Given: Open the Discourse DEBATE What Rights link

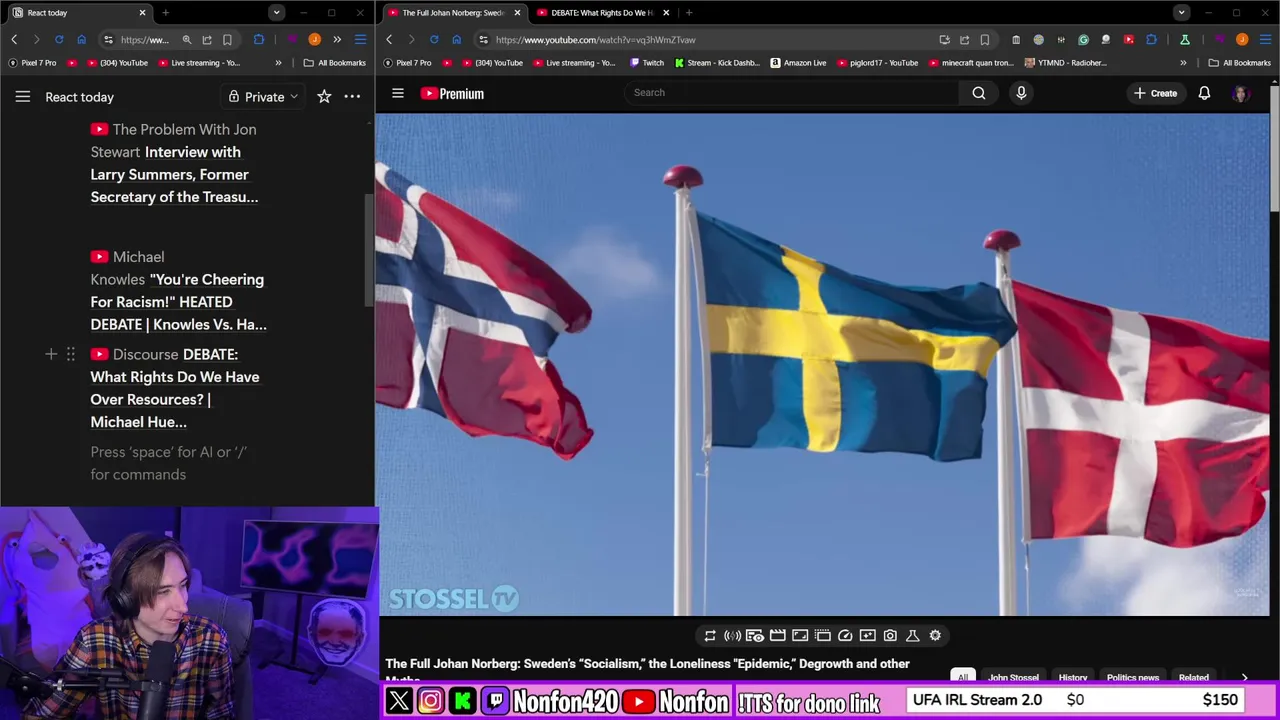Looking at the screenshot, I should click(175, 388).
